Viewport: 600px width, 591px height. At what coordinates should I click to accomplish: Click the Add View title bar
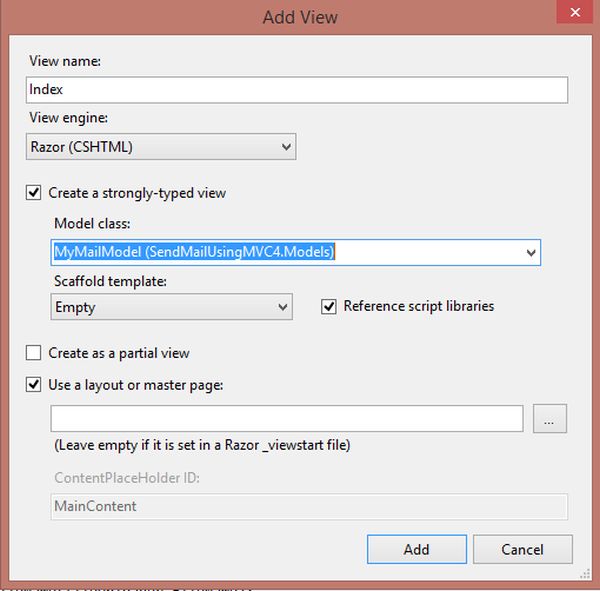[x=300, y=17]
